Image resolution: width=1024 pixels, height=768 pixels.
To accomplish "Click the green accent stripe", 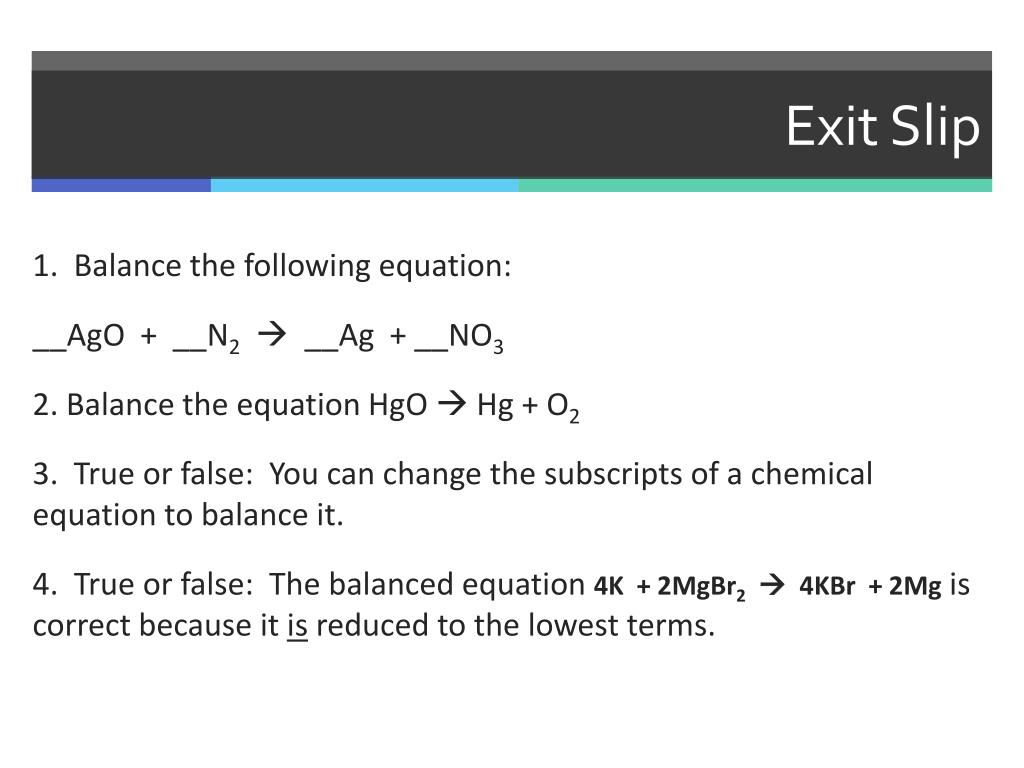I will coord(755,185).
